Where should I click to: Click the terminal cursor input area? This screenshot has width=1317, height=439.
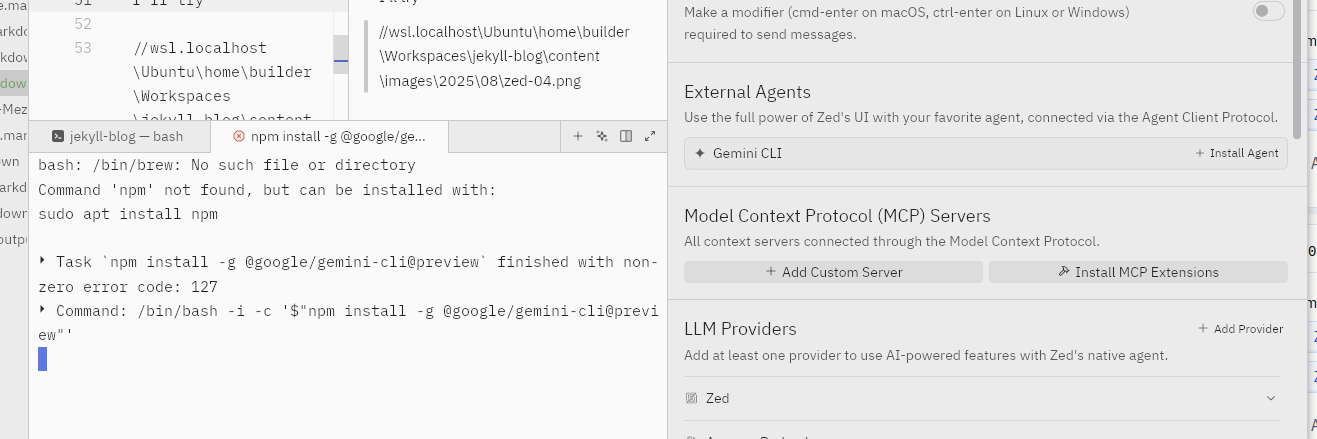[43, 359]
